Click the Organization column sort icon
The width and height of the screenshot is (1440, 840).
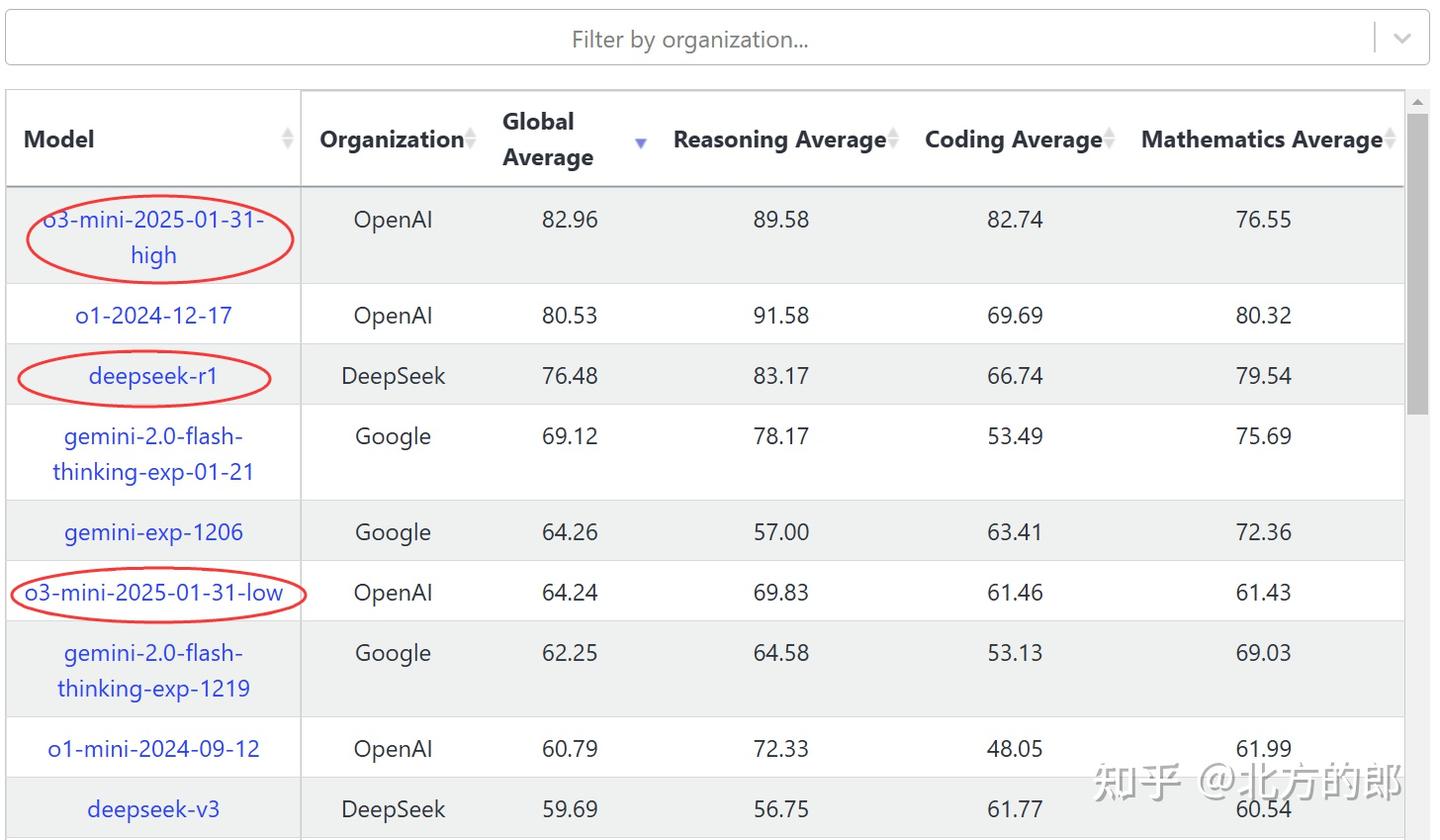[471, 139]
